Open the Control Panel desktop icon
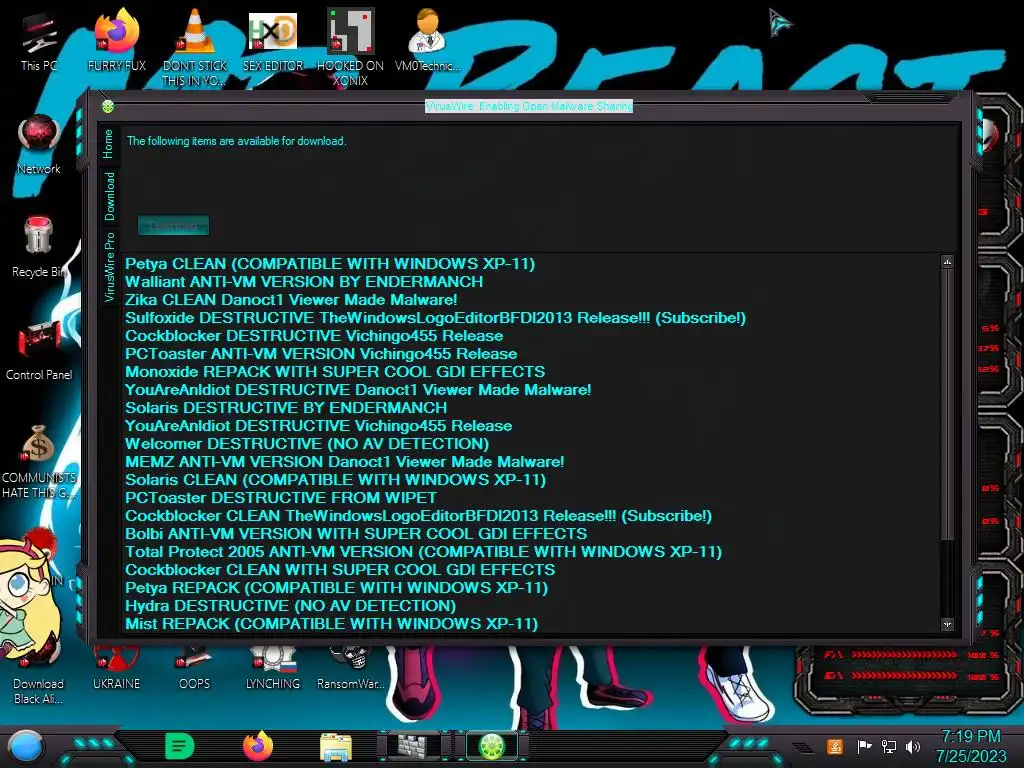The image size is (1024, 768). click(x=39, y=350)
